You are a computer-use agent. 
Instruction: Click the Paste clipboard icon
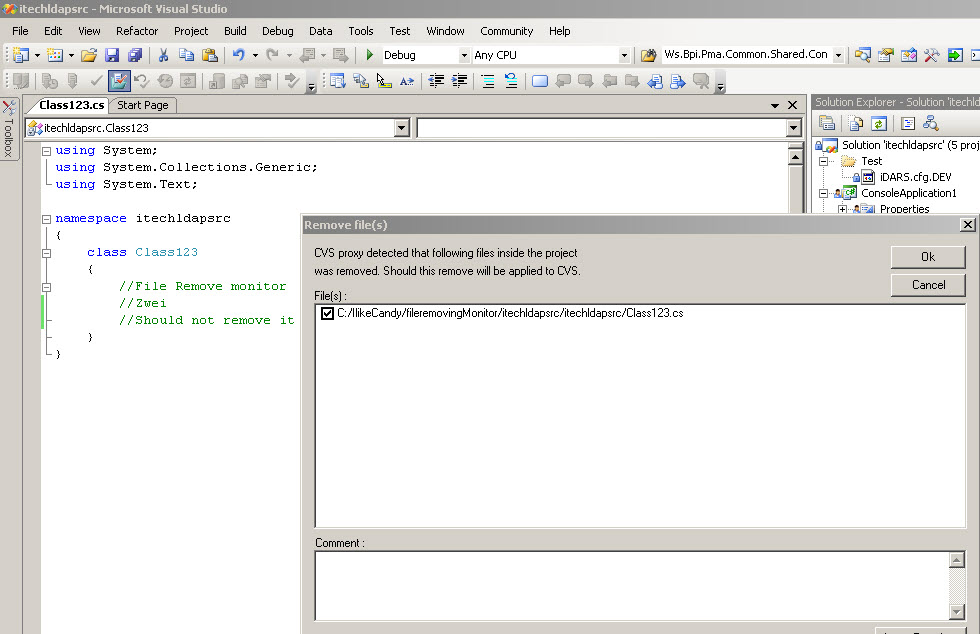point(210,55)
